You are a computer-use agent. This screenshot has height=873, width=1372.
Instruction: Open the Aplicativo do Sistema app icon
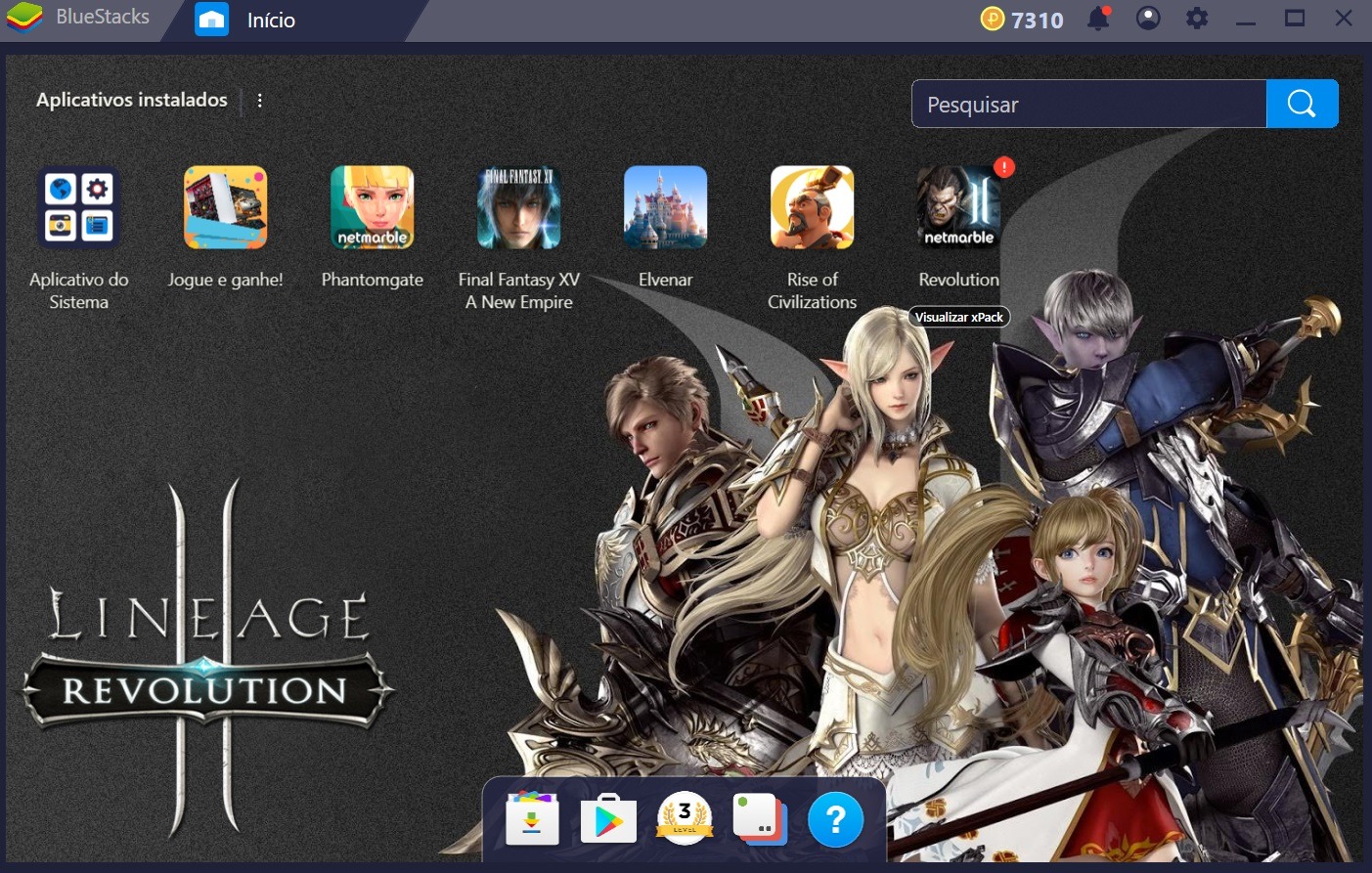(78, 207)
